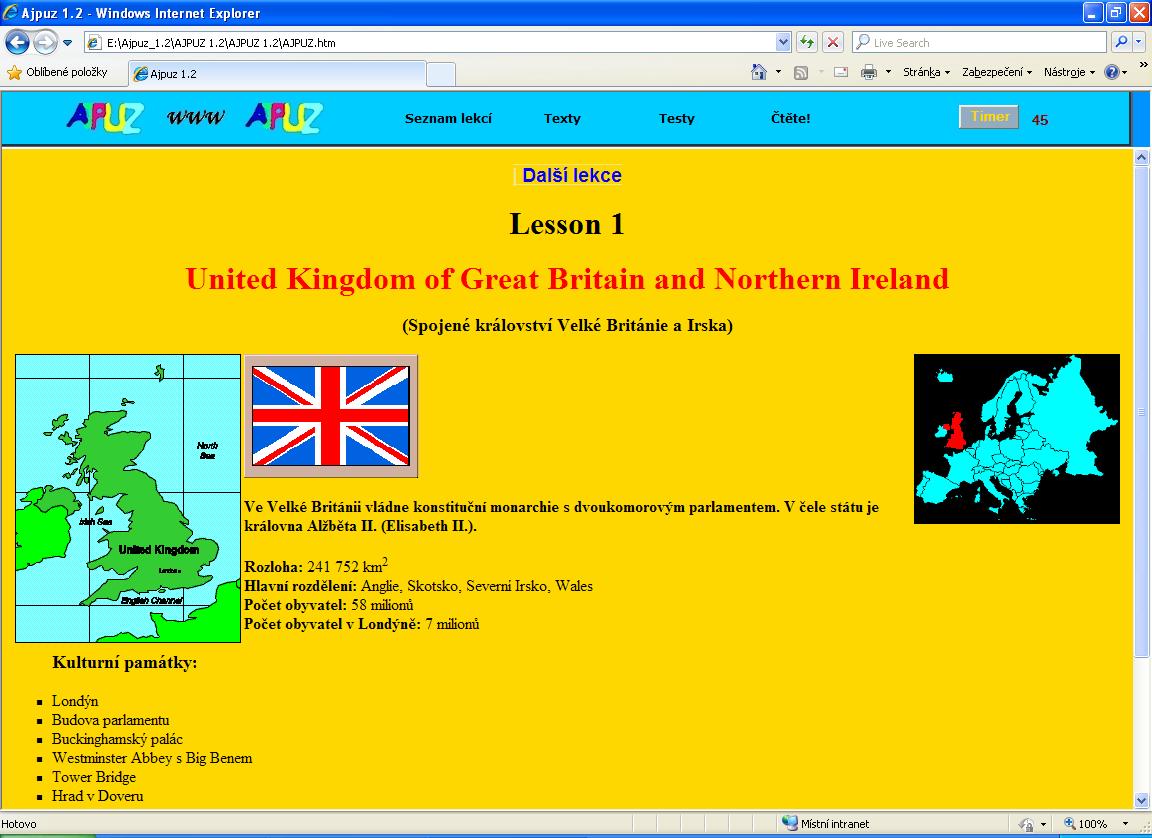Open the recent pages dropdown arrow
The image size is (1152, 838).
pyautogui.click(x=68, y=43)
